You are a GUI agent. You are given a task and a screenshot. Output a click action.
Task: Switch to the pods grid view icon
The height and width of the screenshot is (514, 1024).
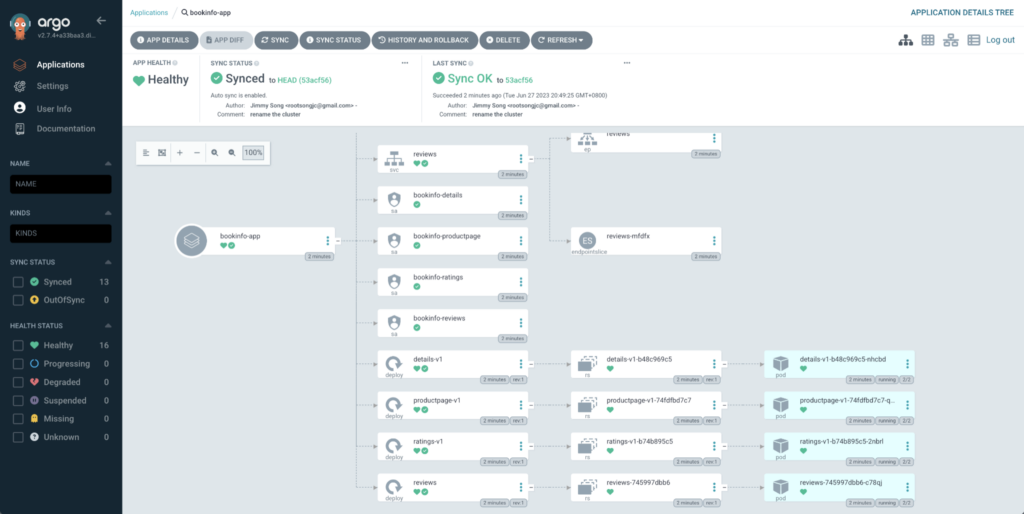[x=928, y=40]
